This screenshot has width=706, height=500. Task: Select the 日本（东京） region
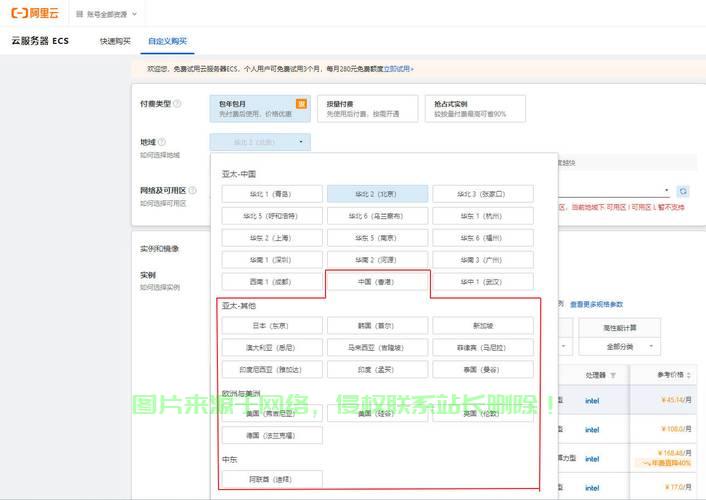(x=272, y=326)
